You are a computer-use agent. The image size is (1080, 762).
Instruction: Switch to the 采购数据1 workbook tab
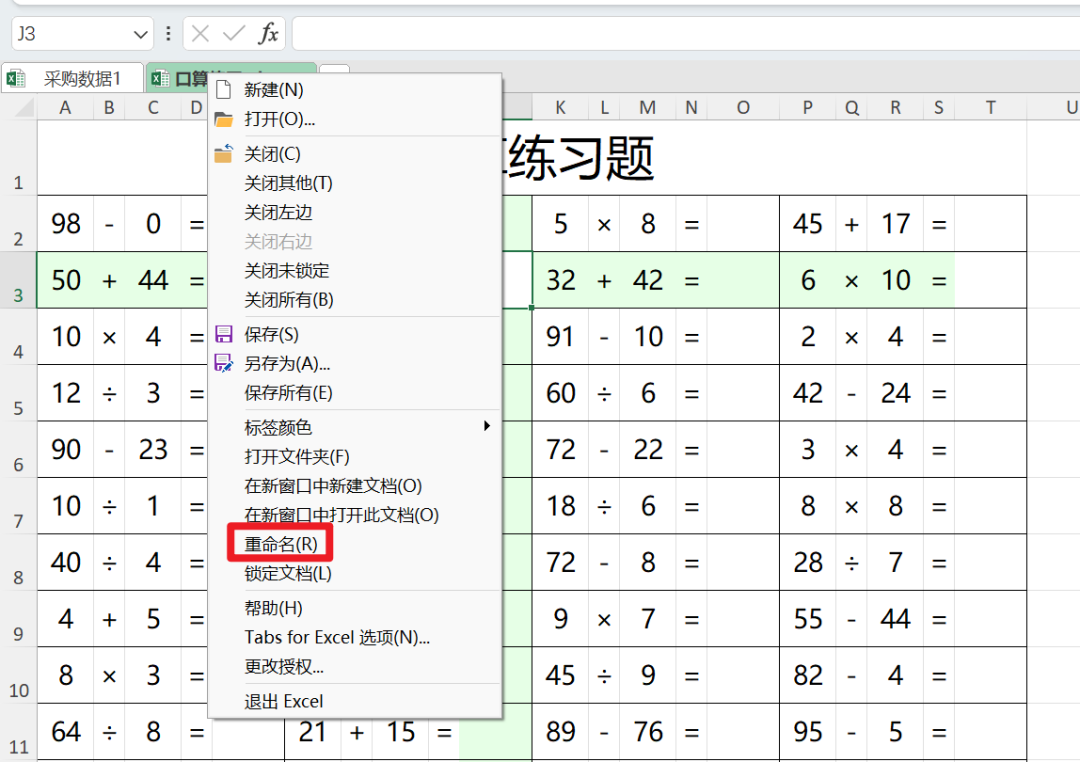(x=72, y=79)
